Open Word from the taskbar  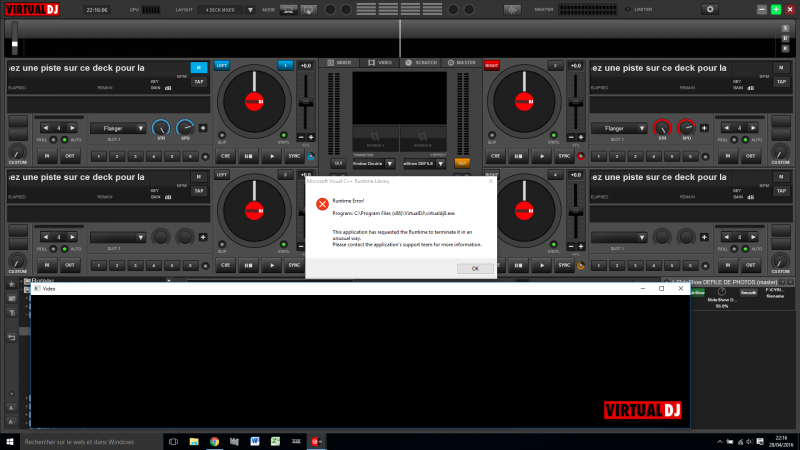pyautogui.click(x=255, y=442)
